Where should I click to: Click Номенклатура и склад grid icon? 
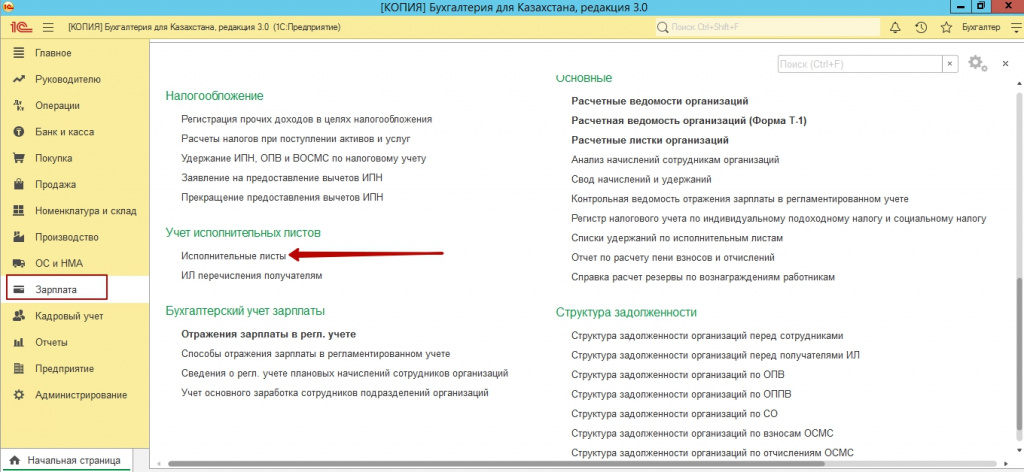(x=19, y=211)
